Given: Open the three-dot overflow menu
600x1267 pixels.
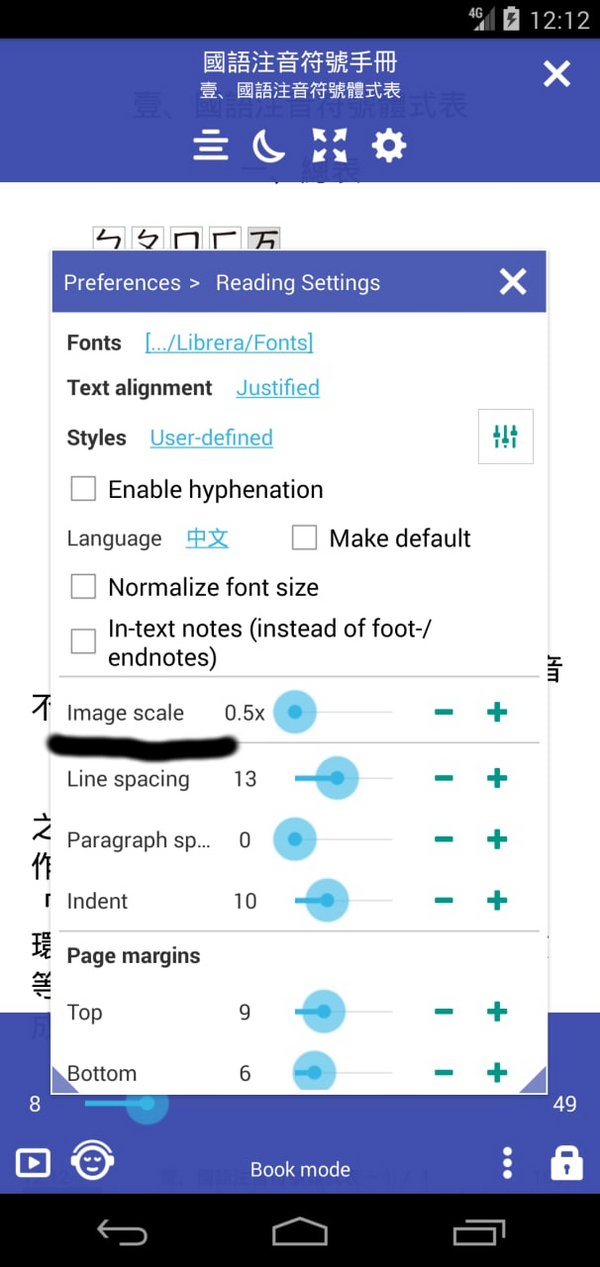Looking at the screenshot, I should coord(508,1163).
